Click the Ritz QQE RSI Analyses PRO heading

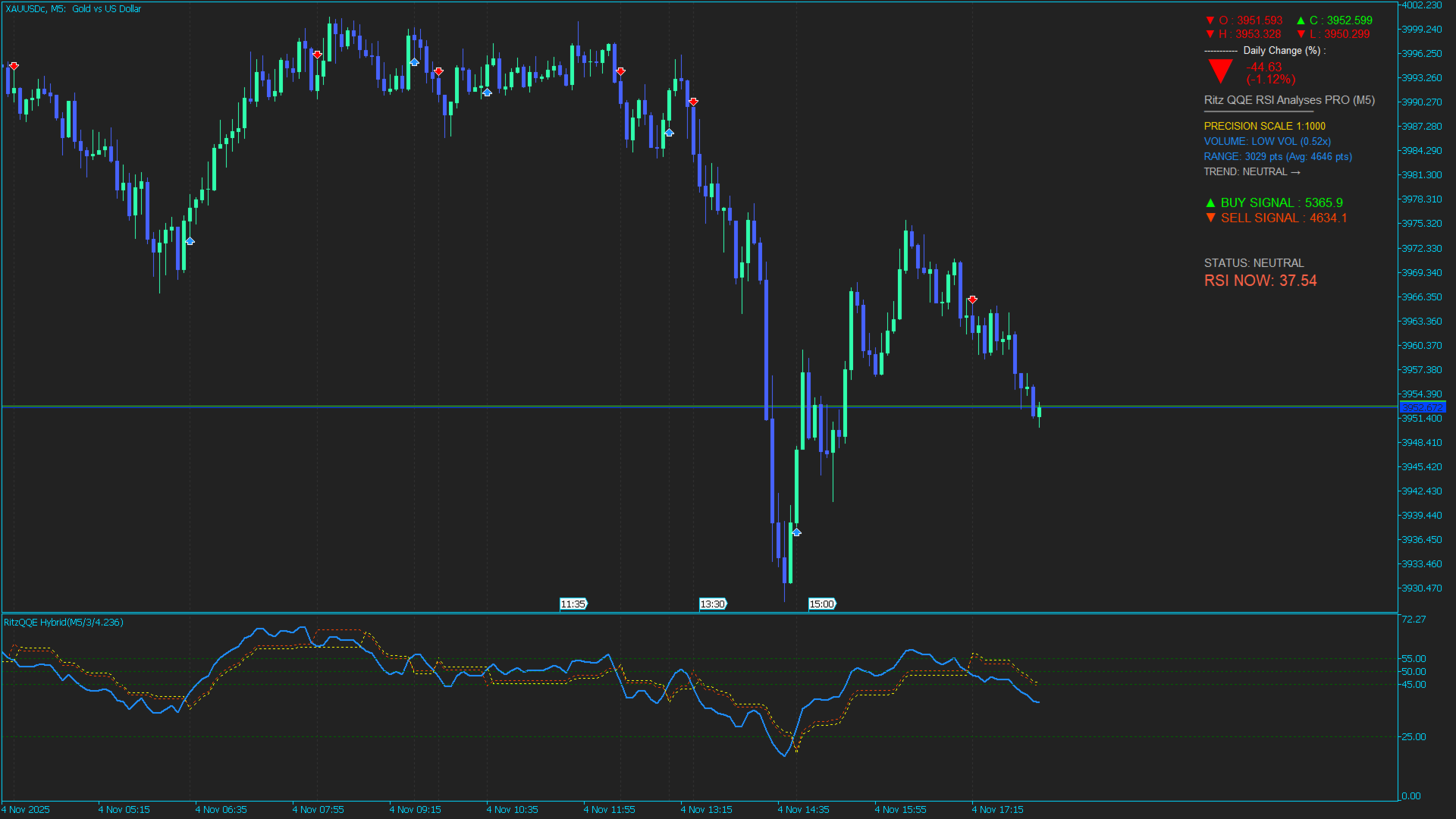pos(1289,100)
